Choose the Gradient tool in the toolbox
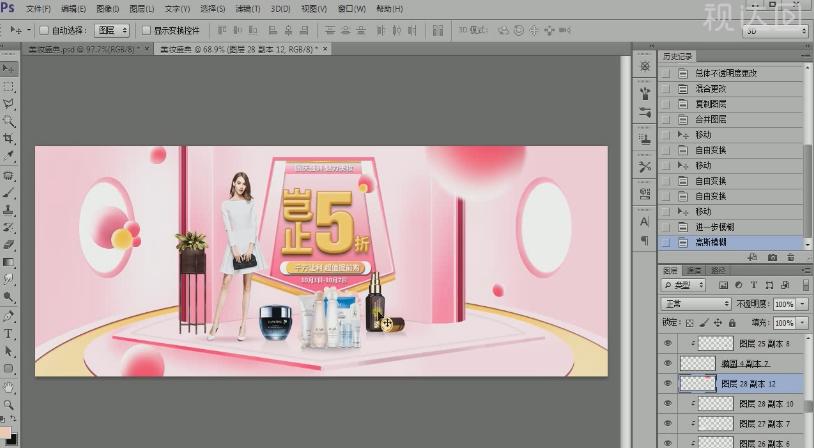The height and width of the screenshot is (448, 814). (x=9, y=262)
